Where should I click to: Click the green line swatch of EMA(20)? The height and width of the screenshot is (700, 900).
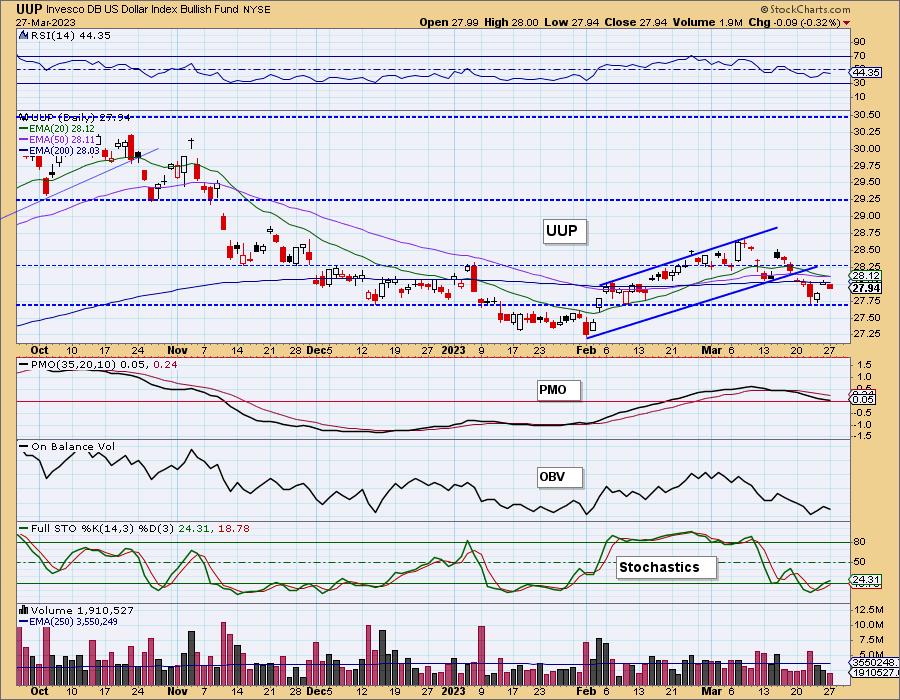(24, 129)
